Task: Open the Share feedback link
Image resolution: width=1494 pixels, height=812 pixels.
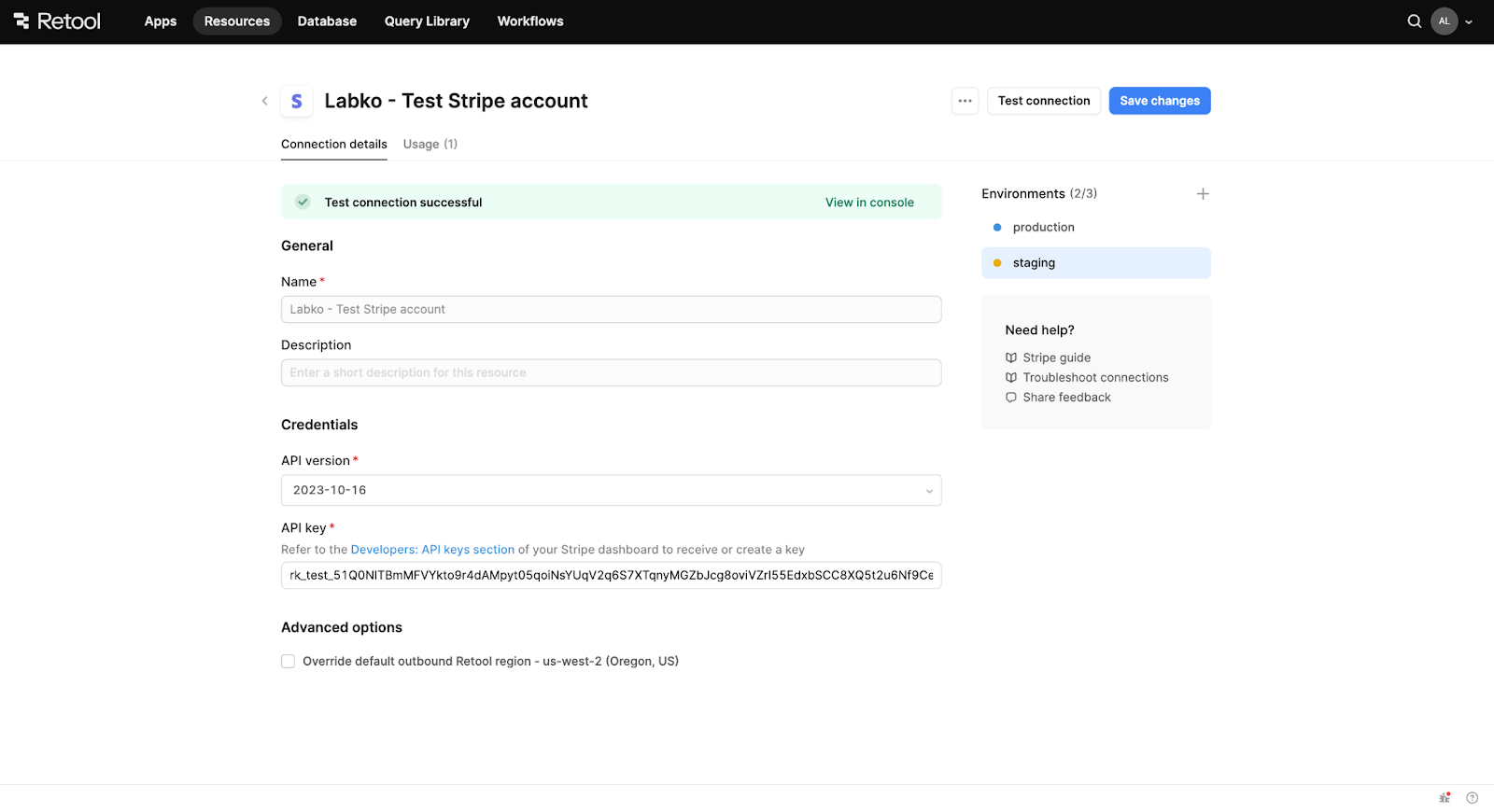Action: point(1066,398)
